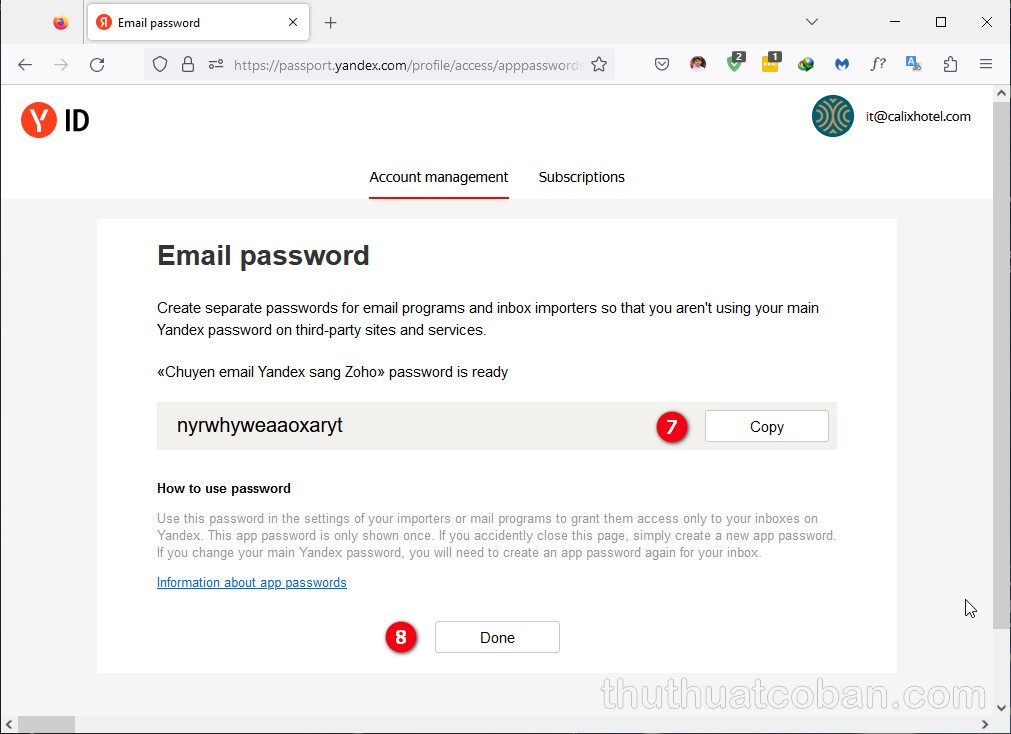Screen dimensions: 1011x734
Task: Click the Yandex ID logo
Action: 55,121
